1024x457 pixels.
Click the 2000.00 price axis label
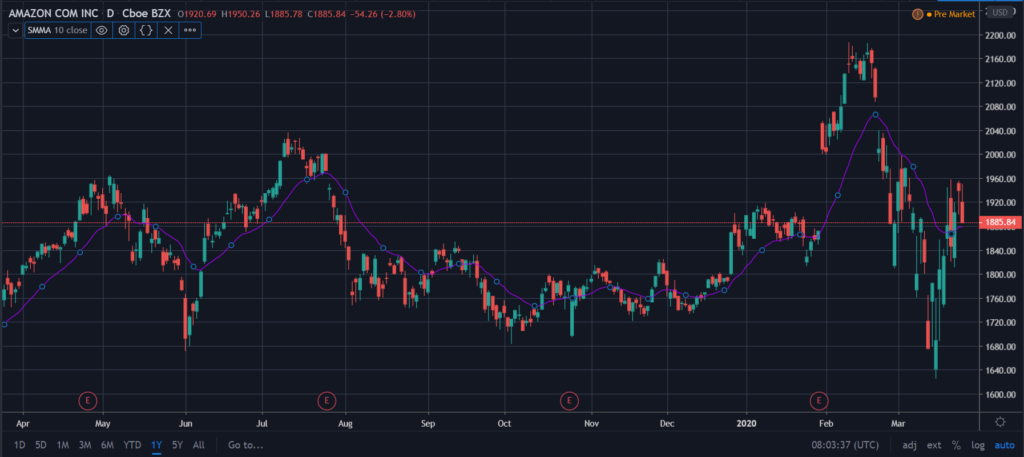[1000, 155]
